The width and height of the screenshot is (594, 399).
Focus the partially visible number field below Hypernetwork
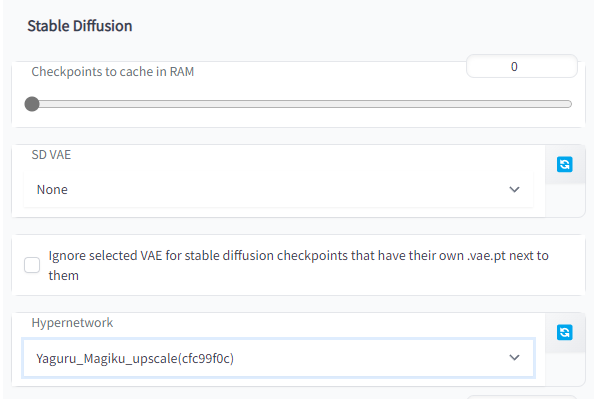pyautogui.click(x=522, y=397)
